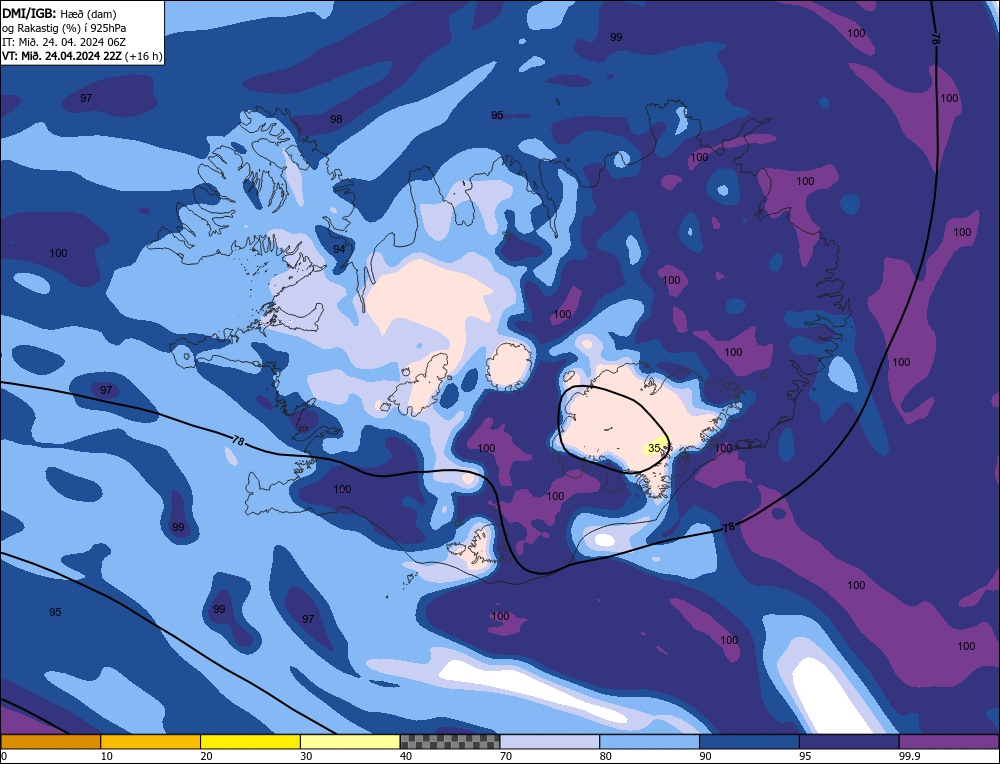This screenshot has width=1000, height=764.
Task: Click the checkered 40–70 legend swatch
Action: [x=450, y=741]
